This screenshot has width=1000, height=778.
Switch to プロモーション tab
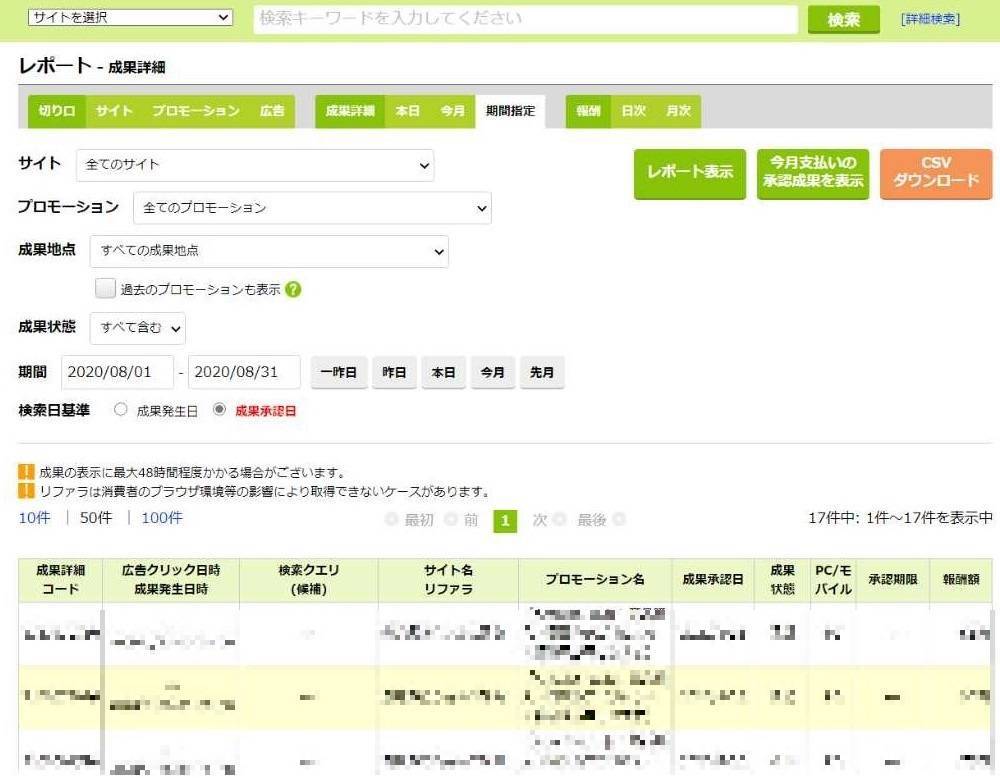pyautogui.click(x=196, y=111)
